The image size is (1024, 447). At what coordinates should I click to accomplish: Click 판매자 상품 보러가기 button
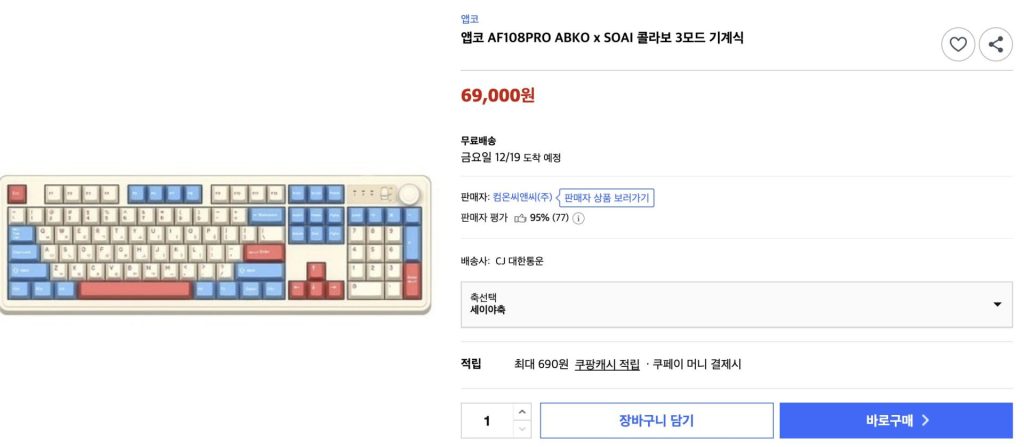pyautogui.click(x=606, y=197)
